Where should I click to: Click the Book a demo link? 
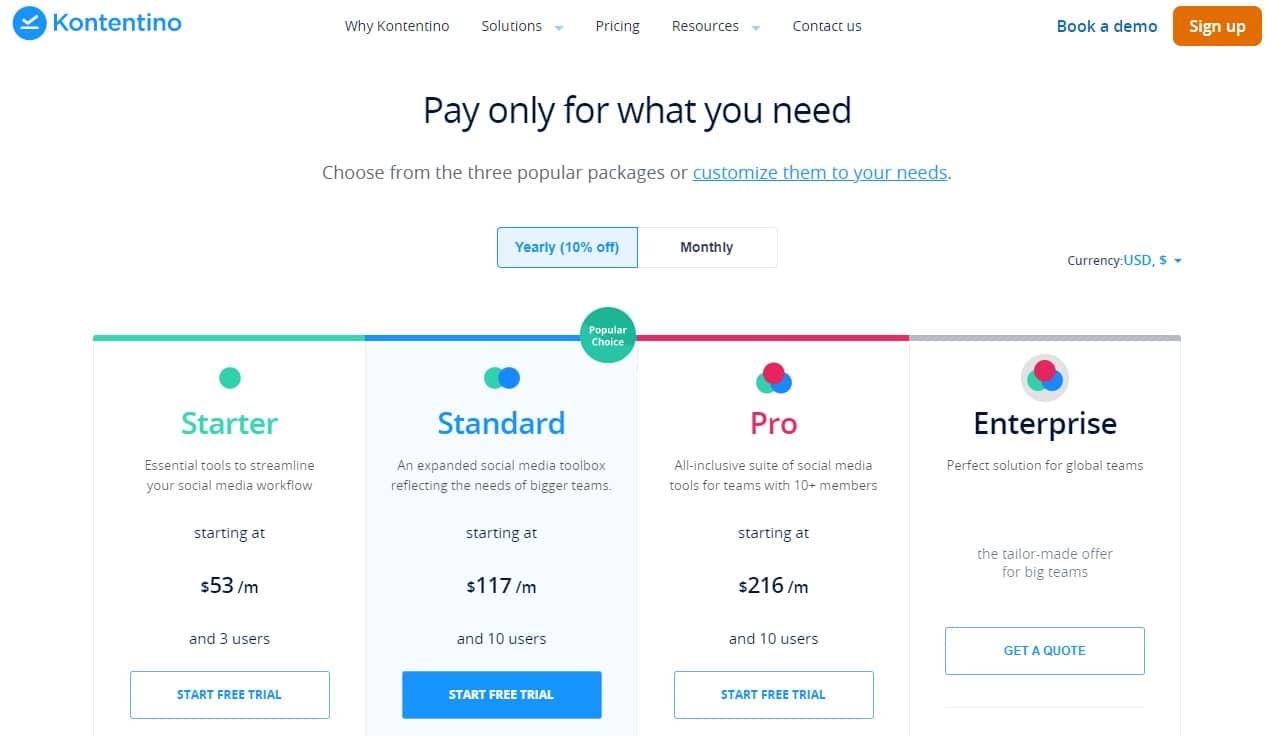(x=1107, y=26)
